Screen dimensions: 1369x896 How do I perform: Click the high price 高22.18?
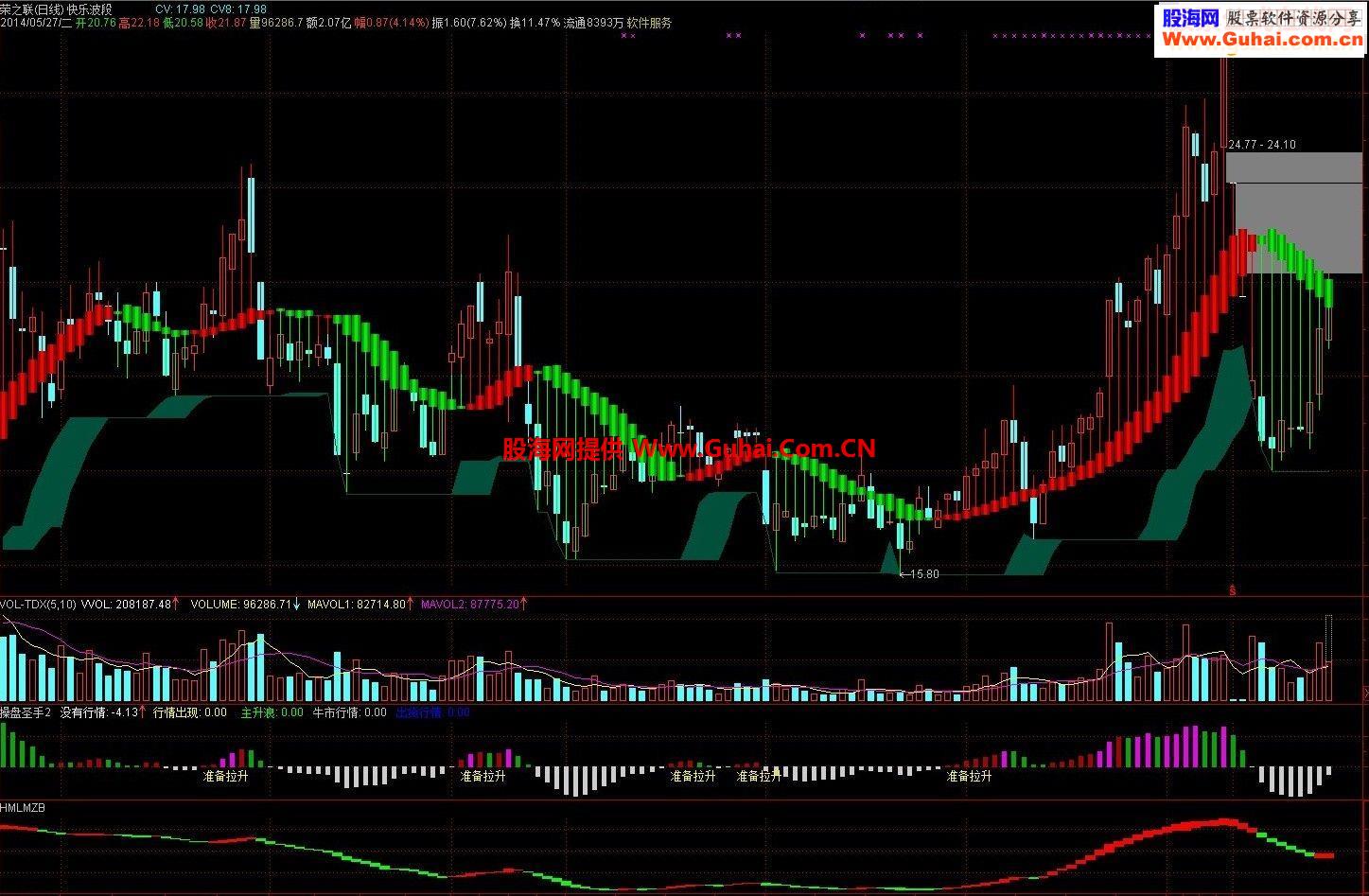coord(139,22)
